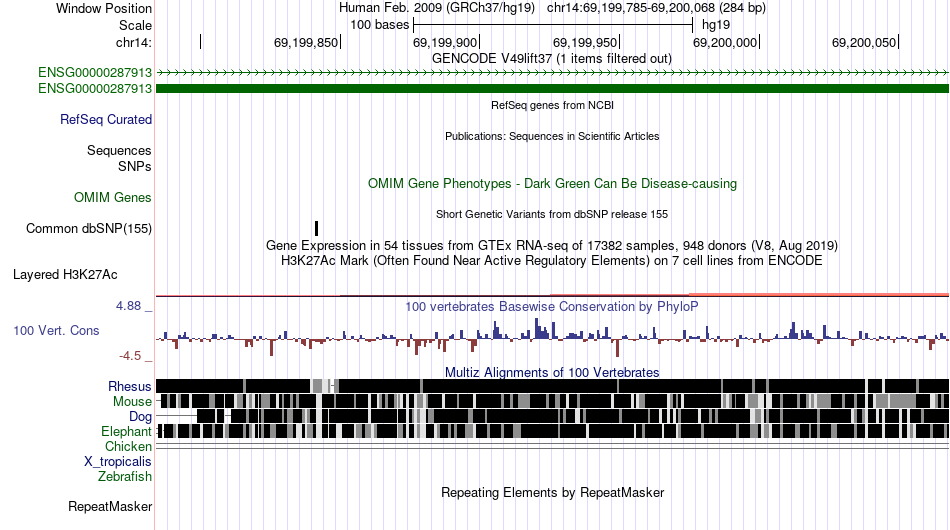Click the OMIM Gene Phenotypes title

tap(552, 184)
